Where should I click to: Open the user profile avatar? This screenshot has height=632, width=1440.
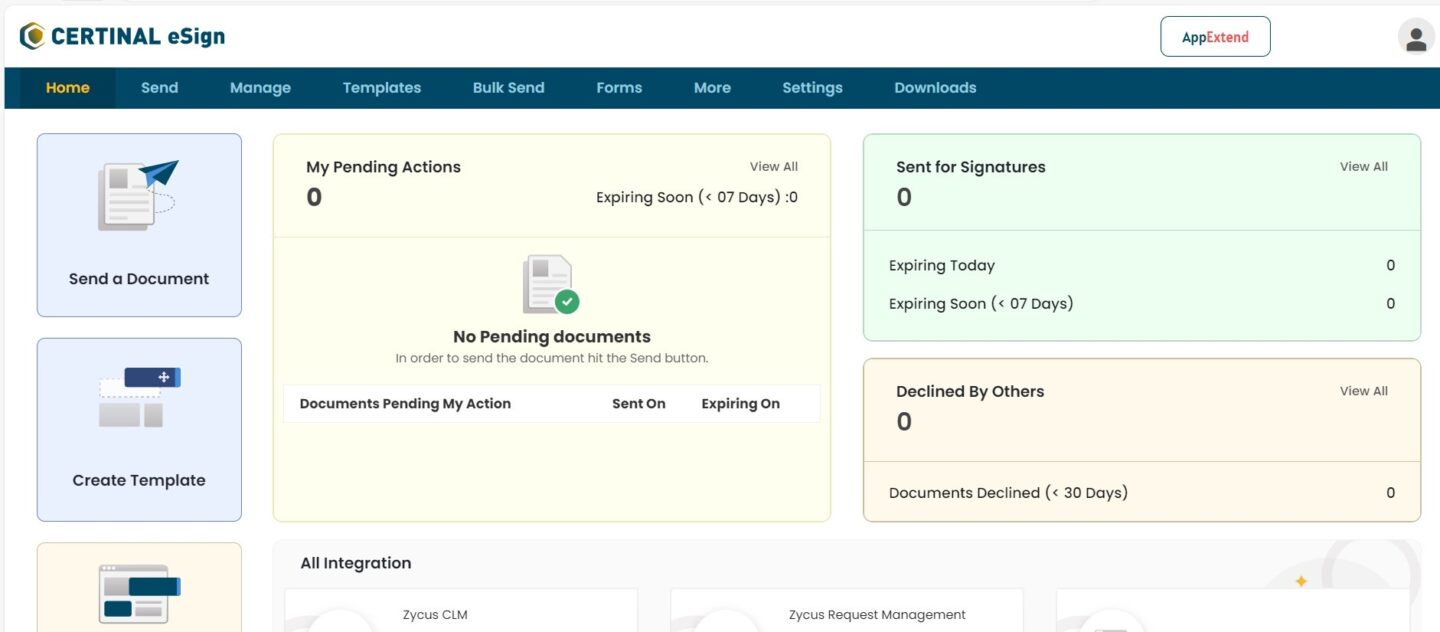[x=1416, y=38]
